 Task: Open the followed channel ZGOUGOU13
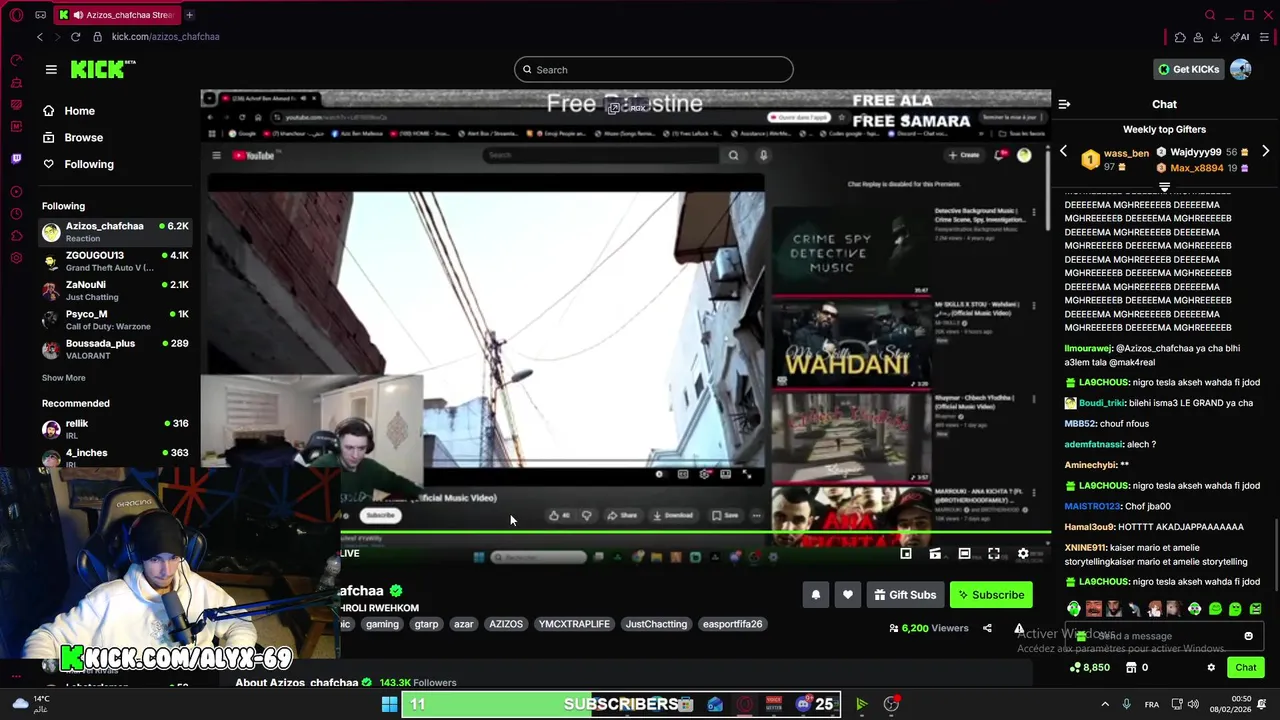pyautogui.click(x=115, y=261)
